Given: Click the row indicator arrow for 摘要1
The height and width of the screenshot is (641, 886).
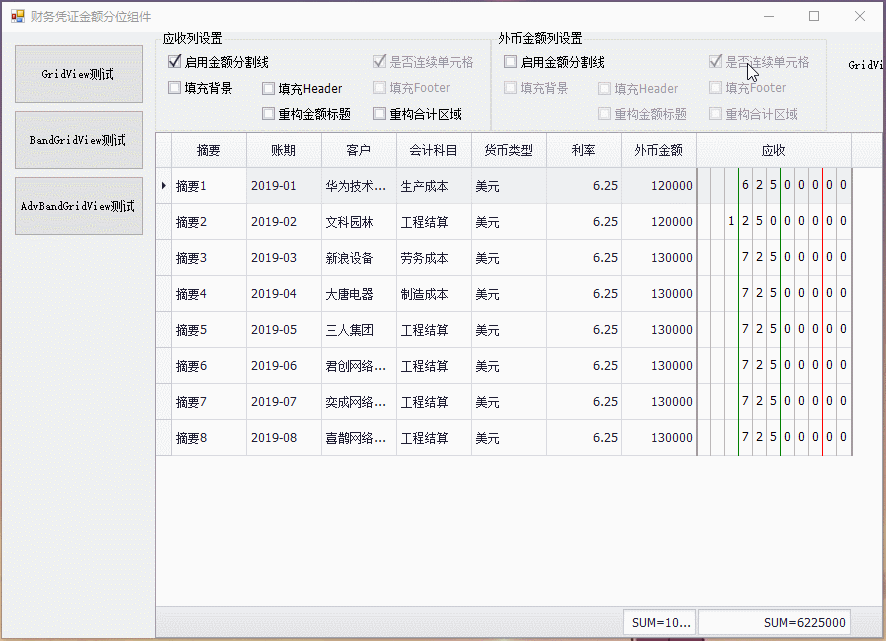Looking at the screenshot, I should [164, 185].
